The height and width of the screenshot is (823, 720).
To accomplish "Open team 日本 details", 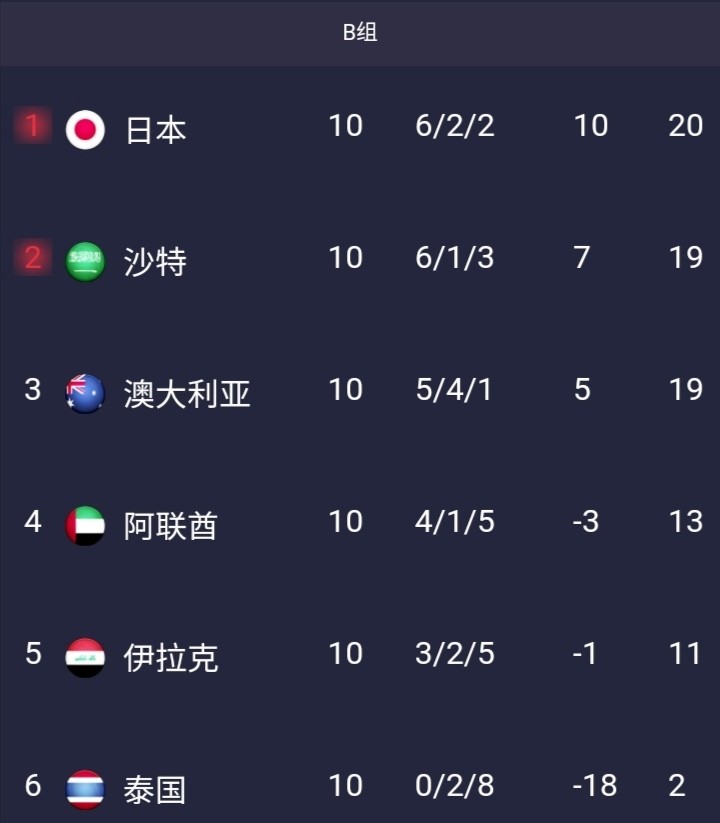I will [x=155, y=130].
